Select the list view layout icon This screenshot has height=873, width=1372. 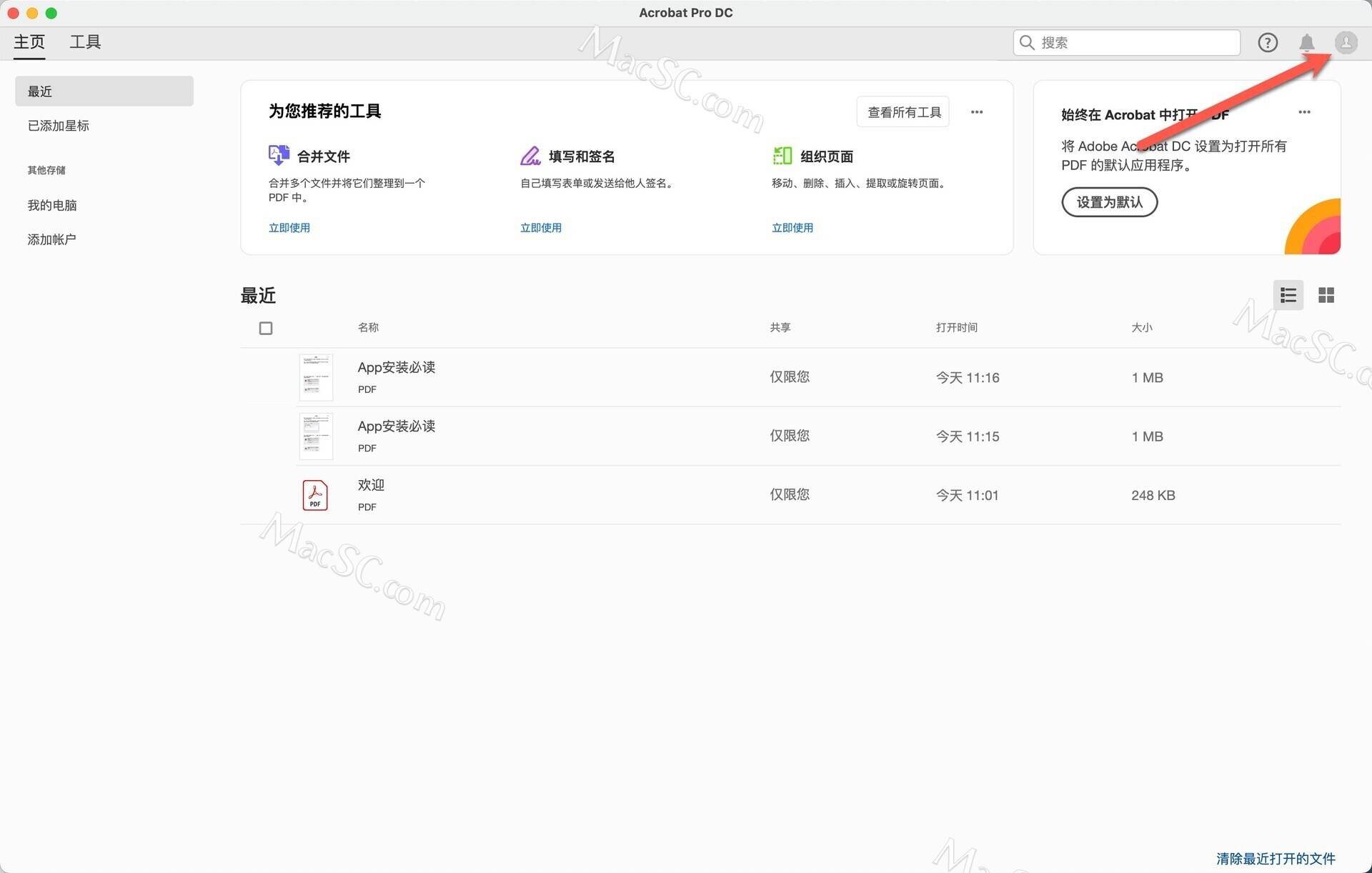[1289, 294]
